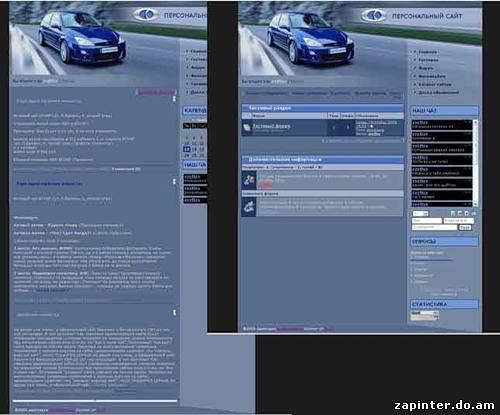Screen dimensions: 500x415
Task: Open Фотоальбом in the forum page side menu
Action: pyautogui.click(x=432, y=76)
